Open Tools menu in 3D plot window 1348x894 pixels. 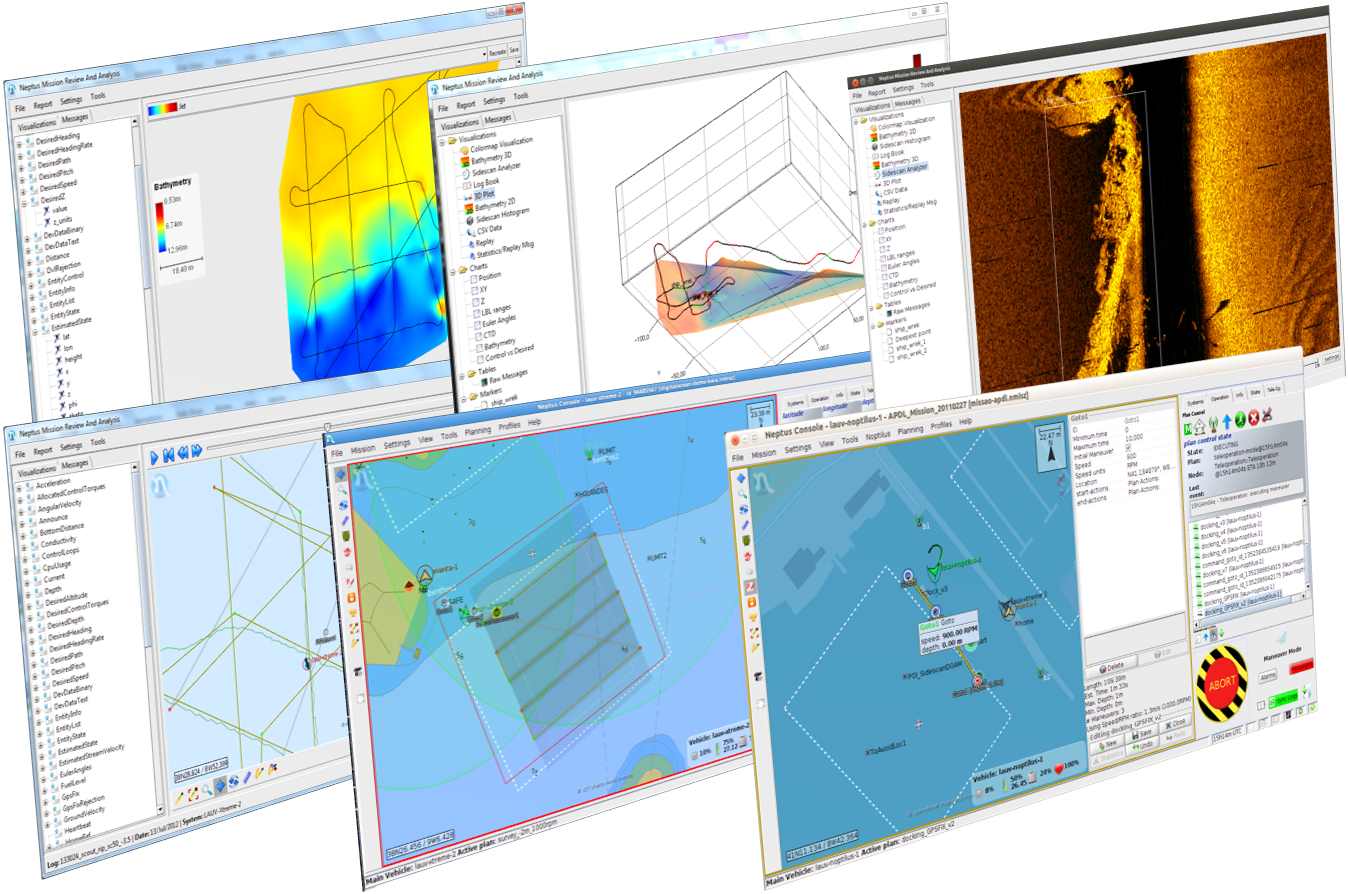tap(520, 96)
